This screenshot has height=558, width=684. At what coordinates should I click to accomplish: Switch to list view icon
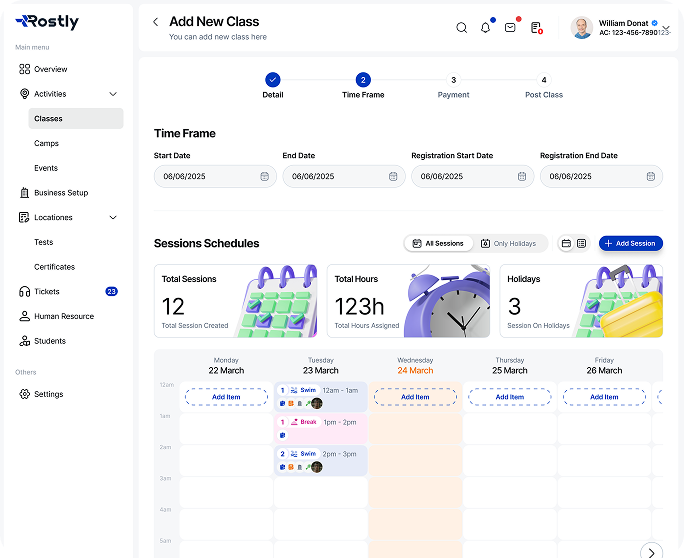point(581,243)
